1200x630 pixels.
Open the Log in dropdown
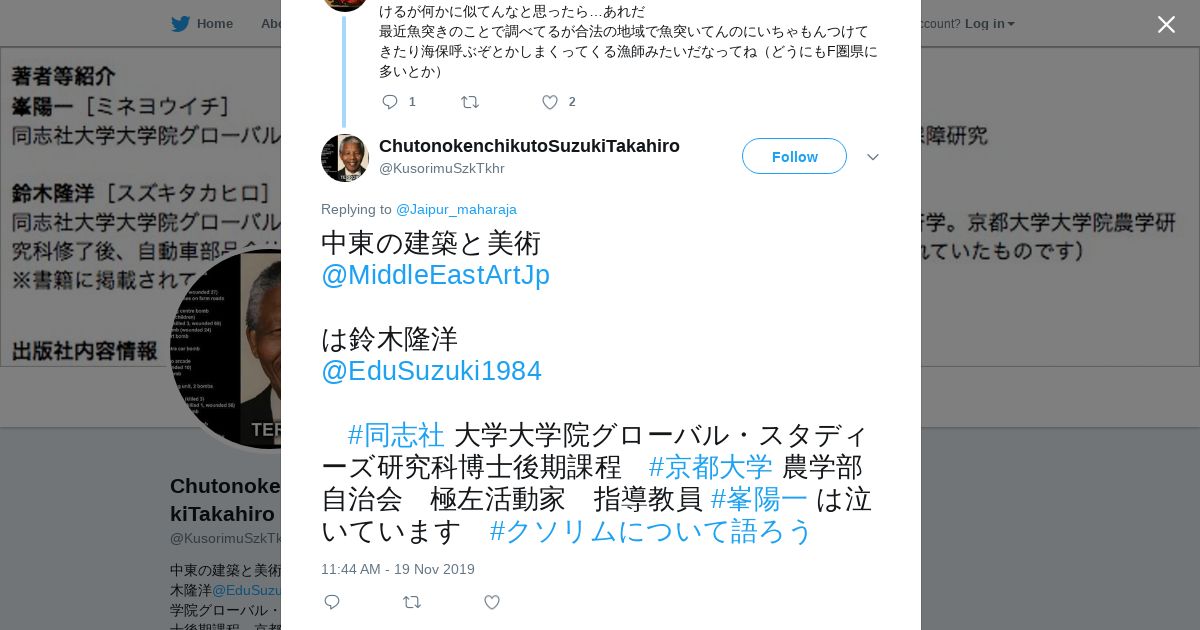[989, 23]
